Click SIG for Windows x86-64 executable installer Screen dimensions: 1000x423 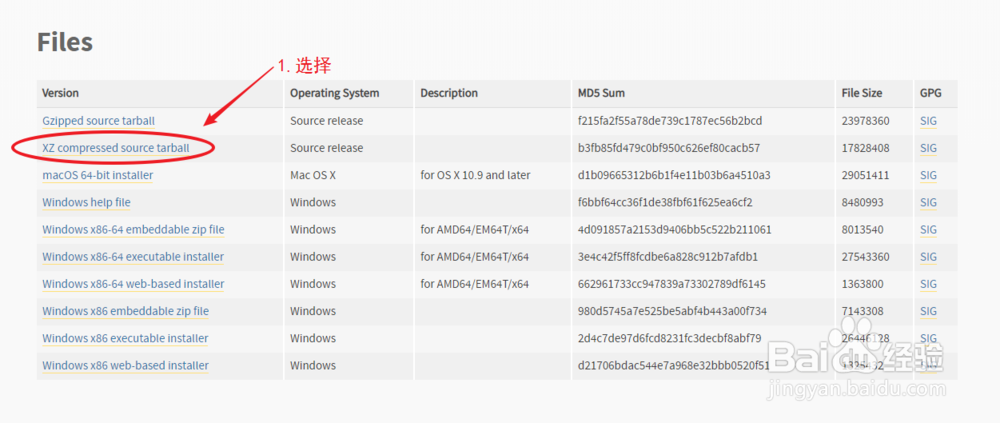(928, 257)
